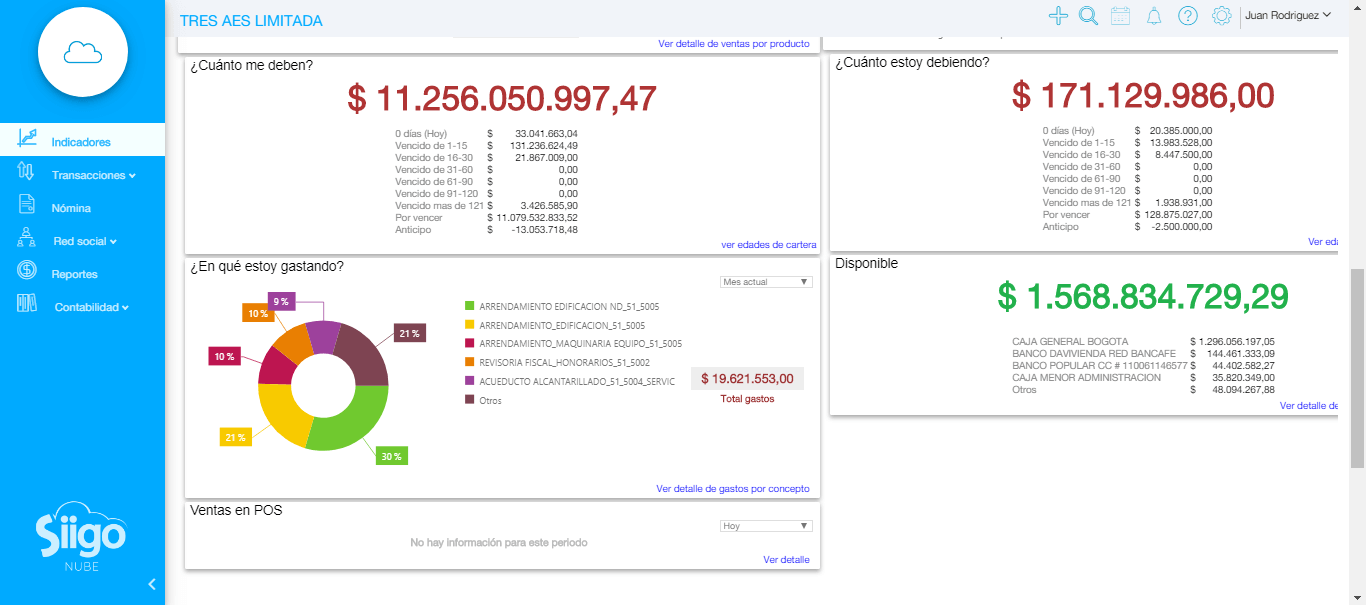1366x605 pixels.
Task: Open the Juan Rodriguez account dropdown
Action: (x=1286, y=15)
